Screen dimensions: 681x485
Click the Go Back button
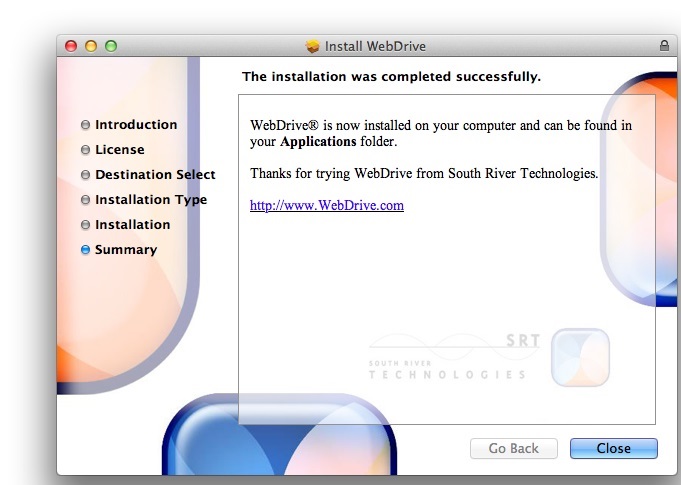click(x=513, y=448)
